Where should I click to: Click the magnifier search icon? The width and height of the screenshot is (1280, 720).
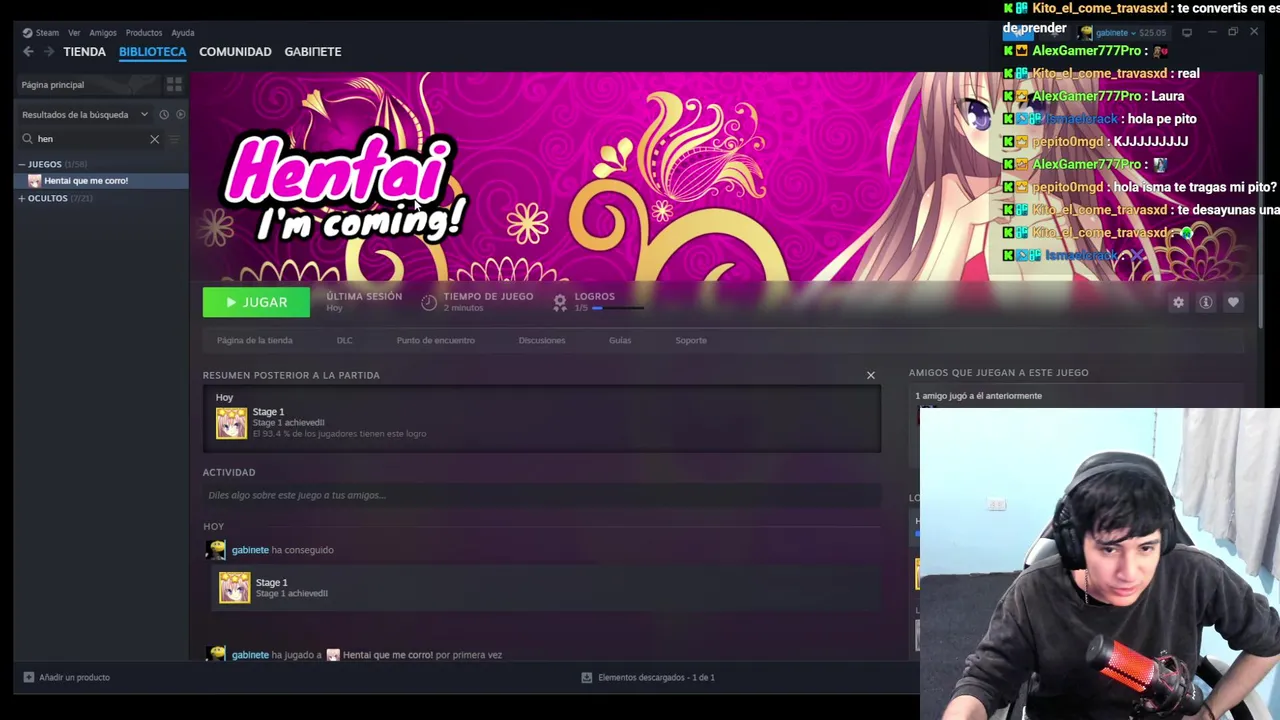tap(29, 139)
